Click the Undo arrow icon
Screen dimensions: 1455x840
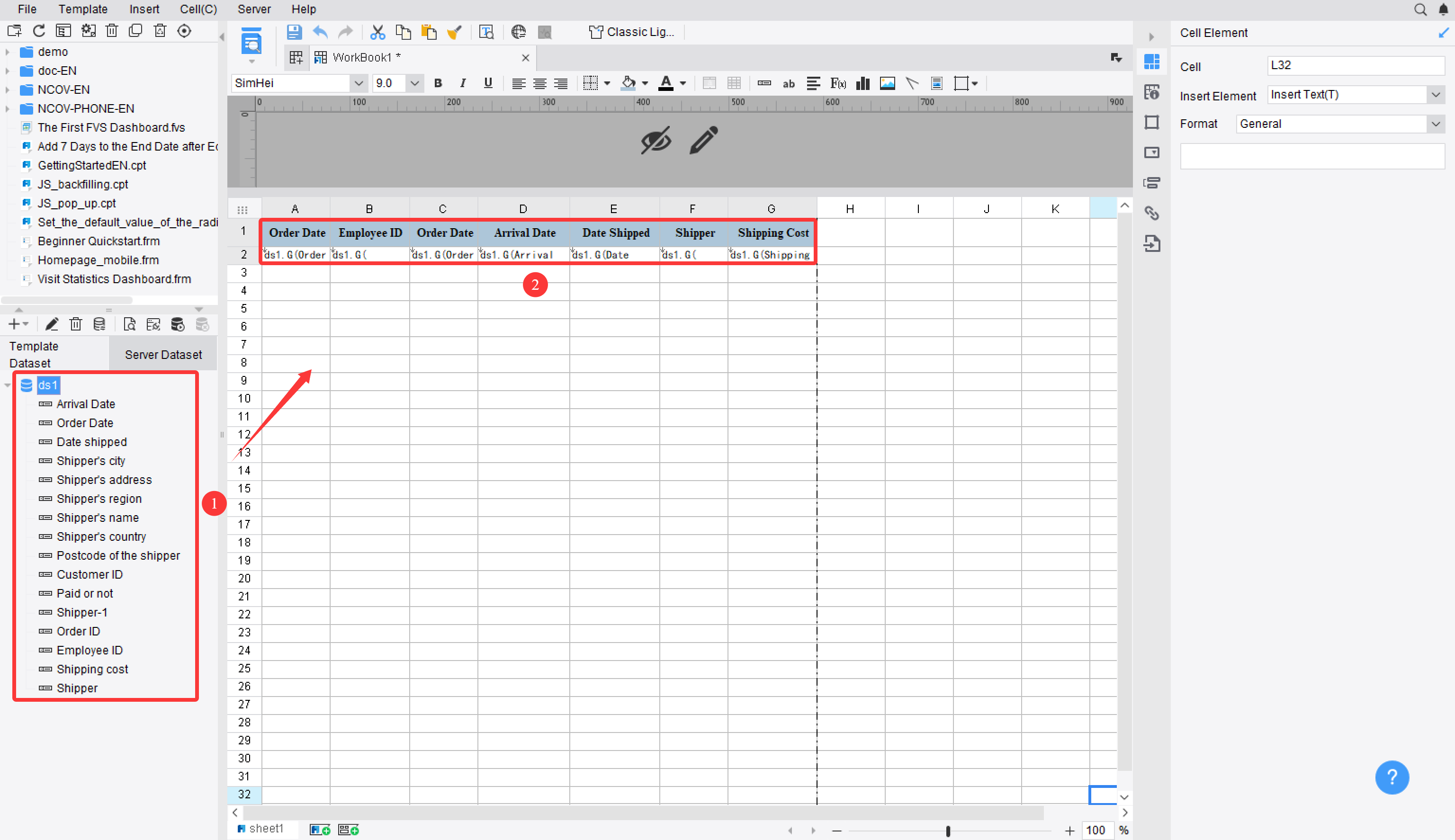tap(320, 32)
